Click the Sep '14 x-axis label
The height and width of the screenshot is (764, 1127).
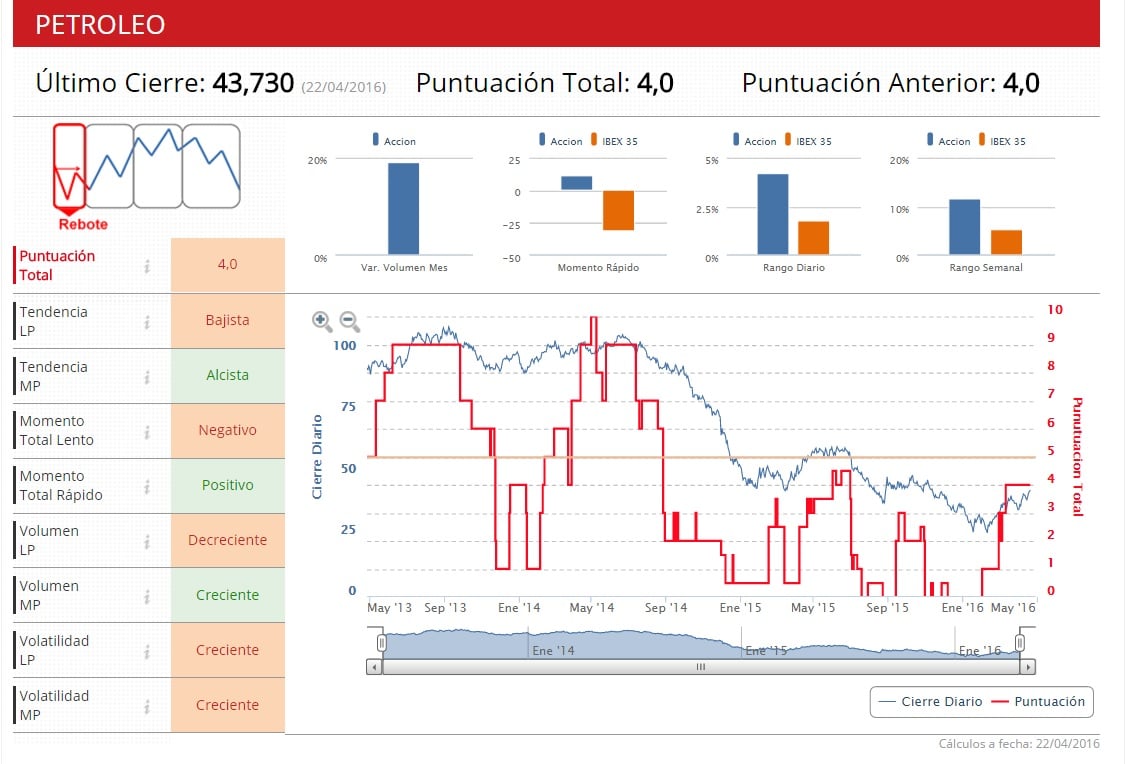tap(666, 608)
